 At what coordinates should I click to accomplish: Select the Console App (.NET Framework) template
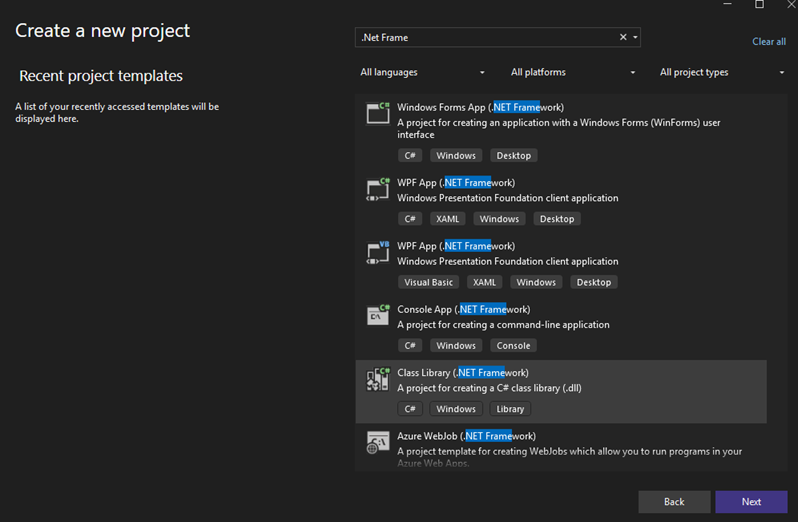pyautogui.click(x=463, y=309)
